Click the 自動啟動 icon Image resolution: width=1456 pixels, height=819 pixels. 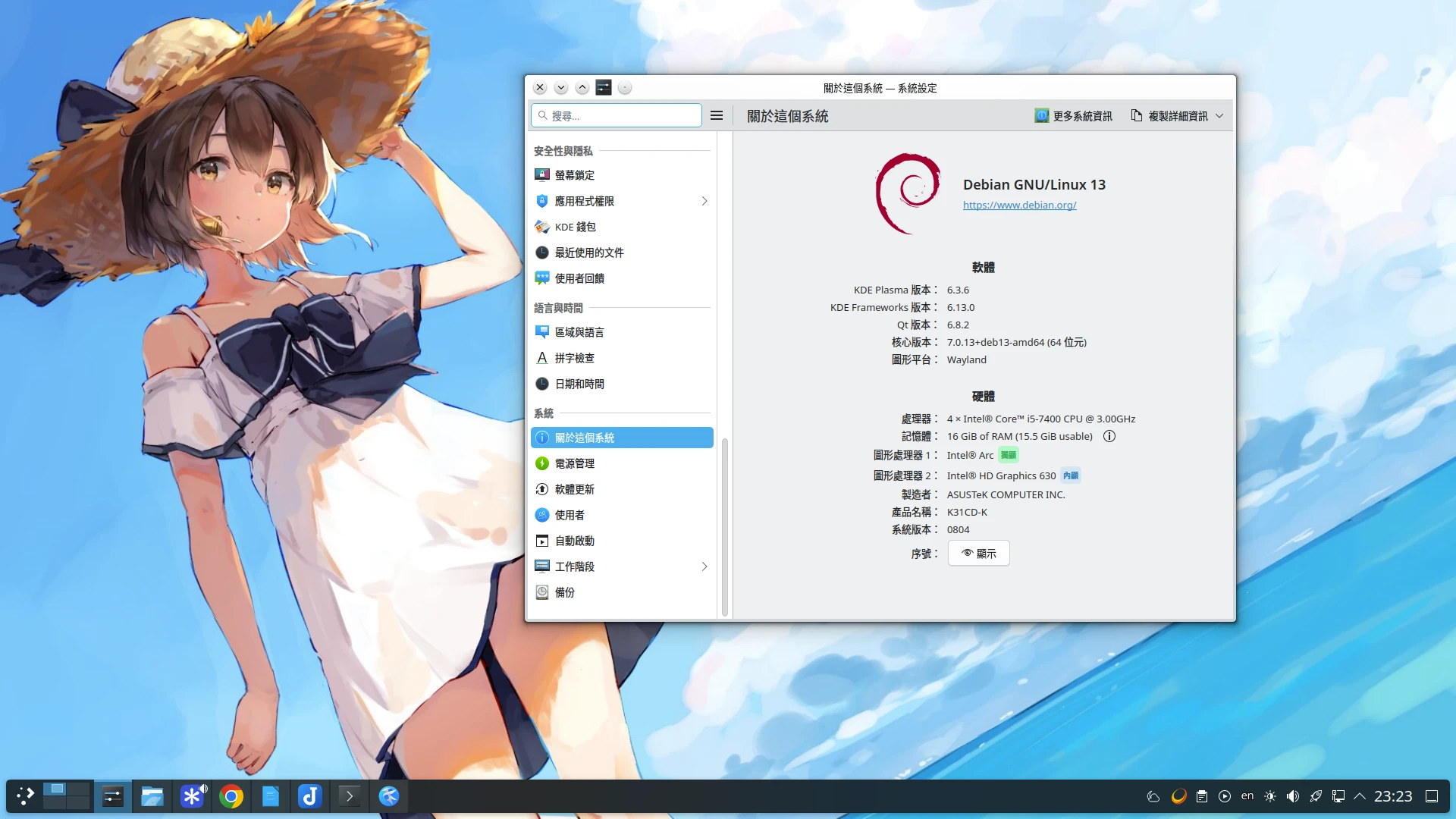[x=542, y=541]
